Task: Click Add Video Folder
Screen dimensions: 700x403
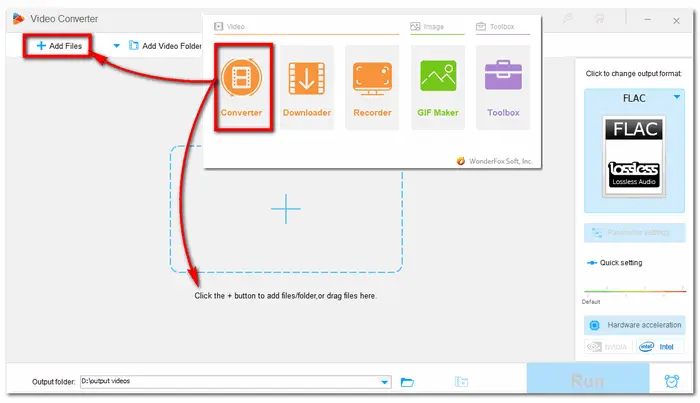Action: (165, 46)
